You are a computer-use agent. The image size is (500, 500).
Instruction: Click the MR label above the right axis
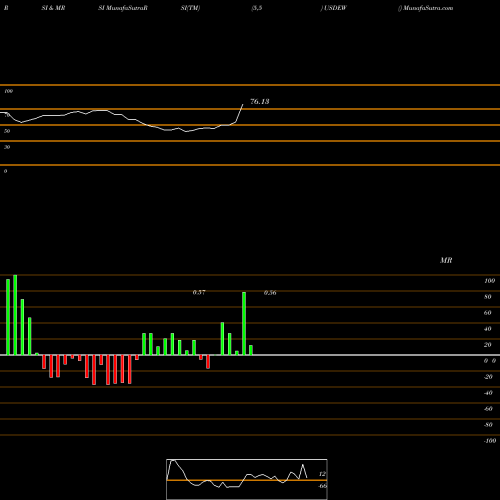coord(446,260)
